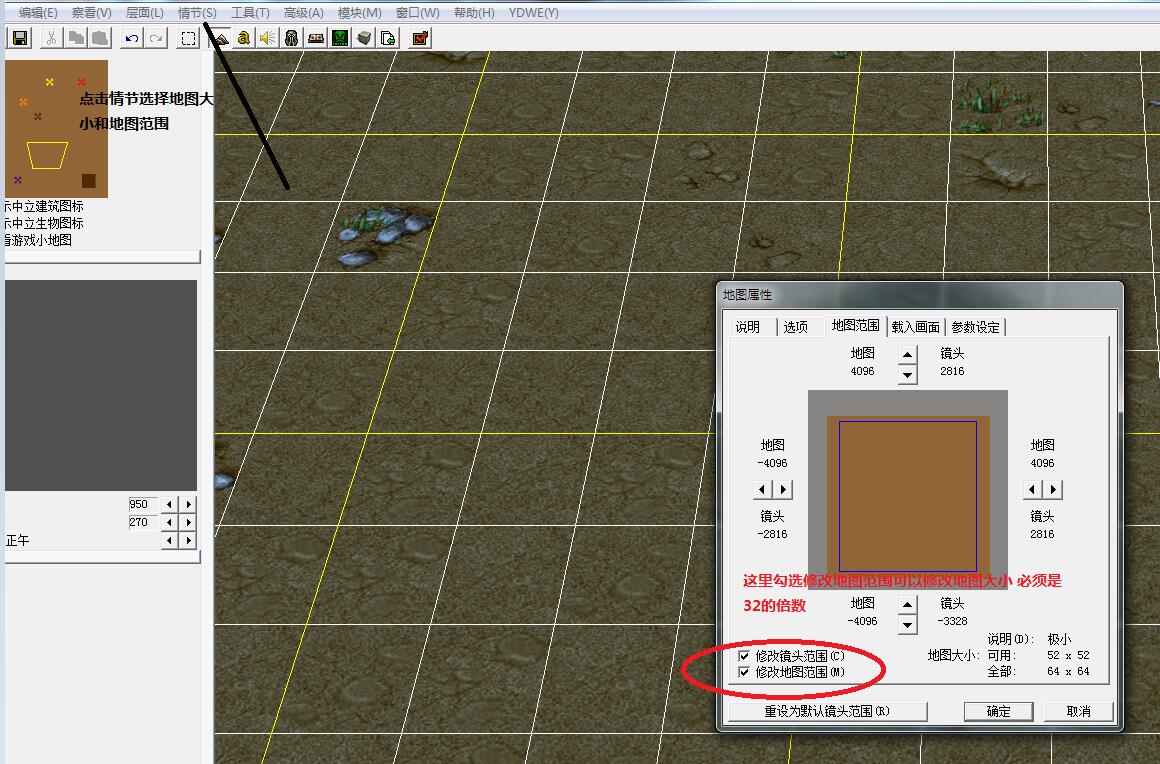
Task: Click the Save map icon
Action: pos(19,38)
